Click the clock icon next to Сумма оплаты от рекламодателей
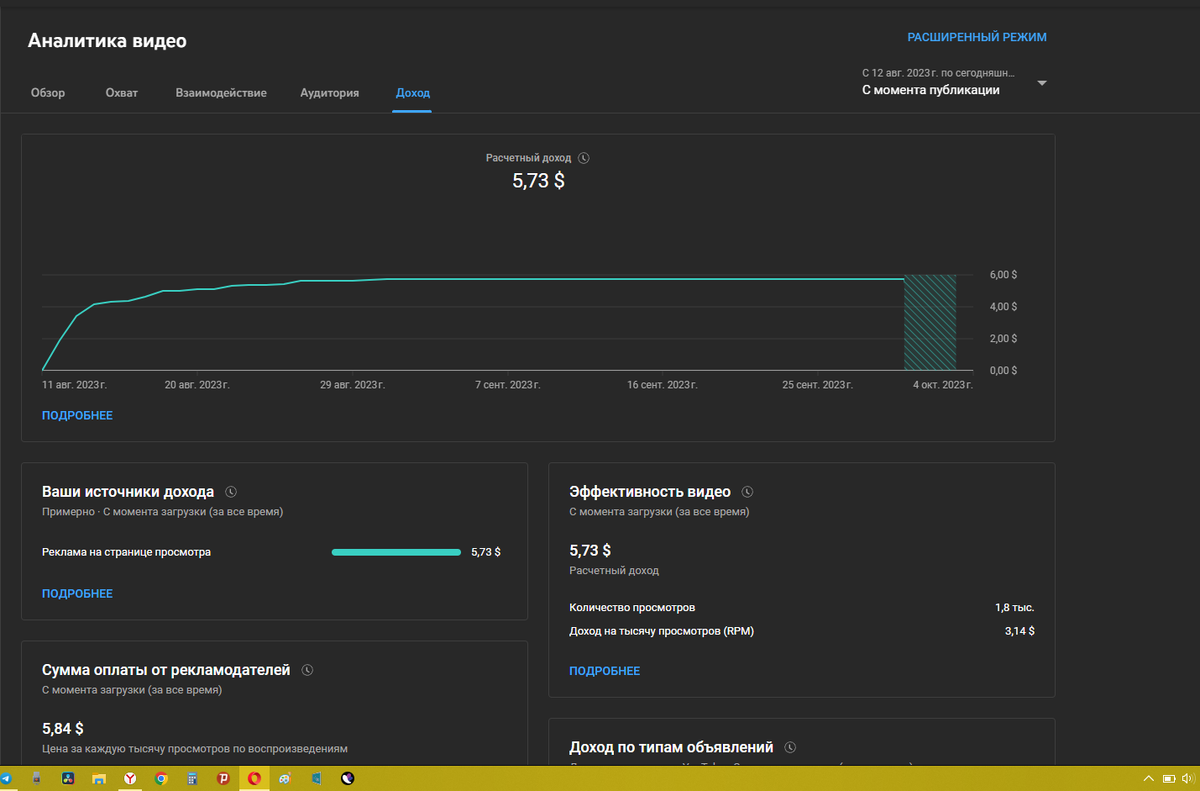Viewport: 1200px width, 791px height. 308,670
